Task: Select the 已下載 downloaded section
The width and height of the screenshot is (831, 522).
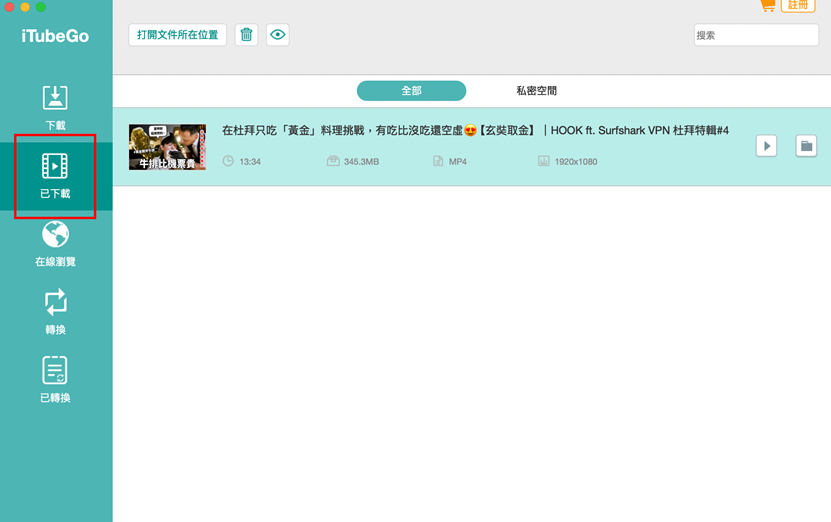Action: point(55,174)
